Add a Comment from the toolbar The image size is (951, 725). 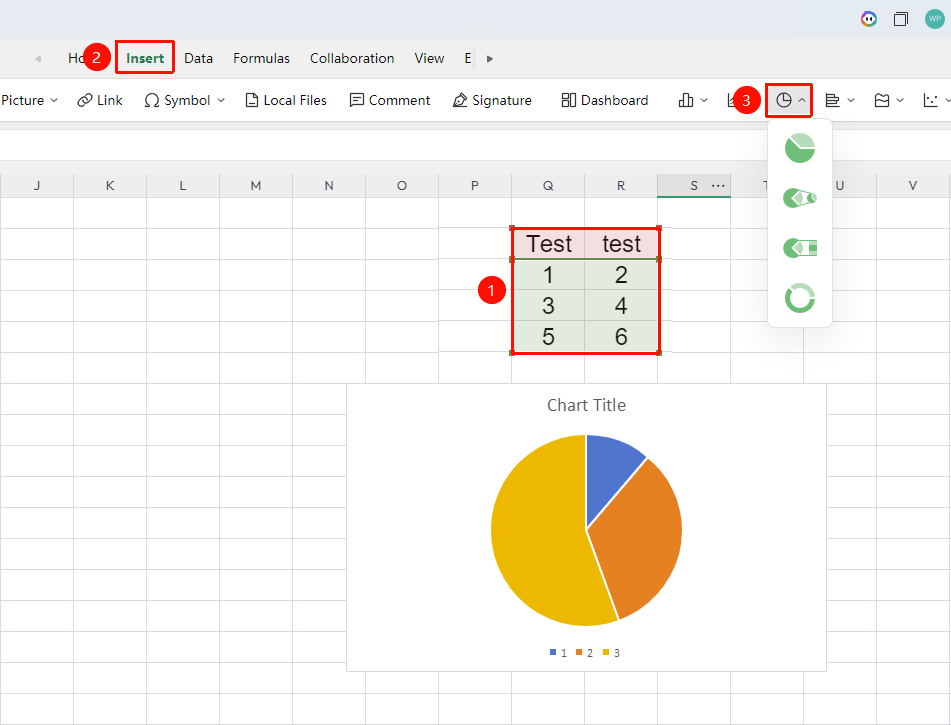coord(390,100)
